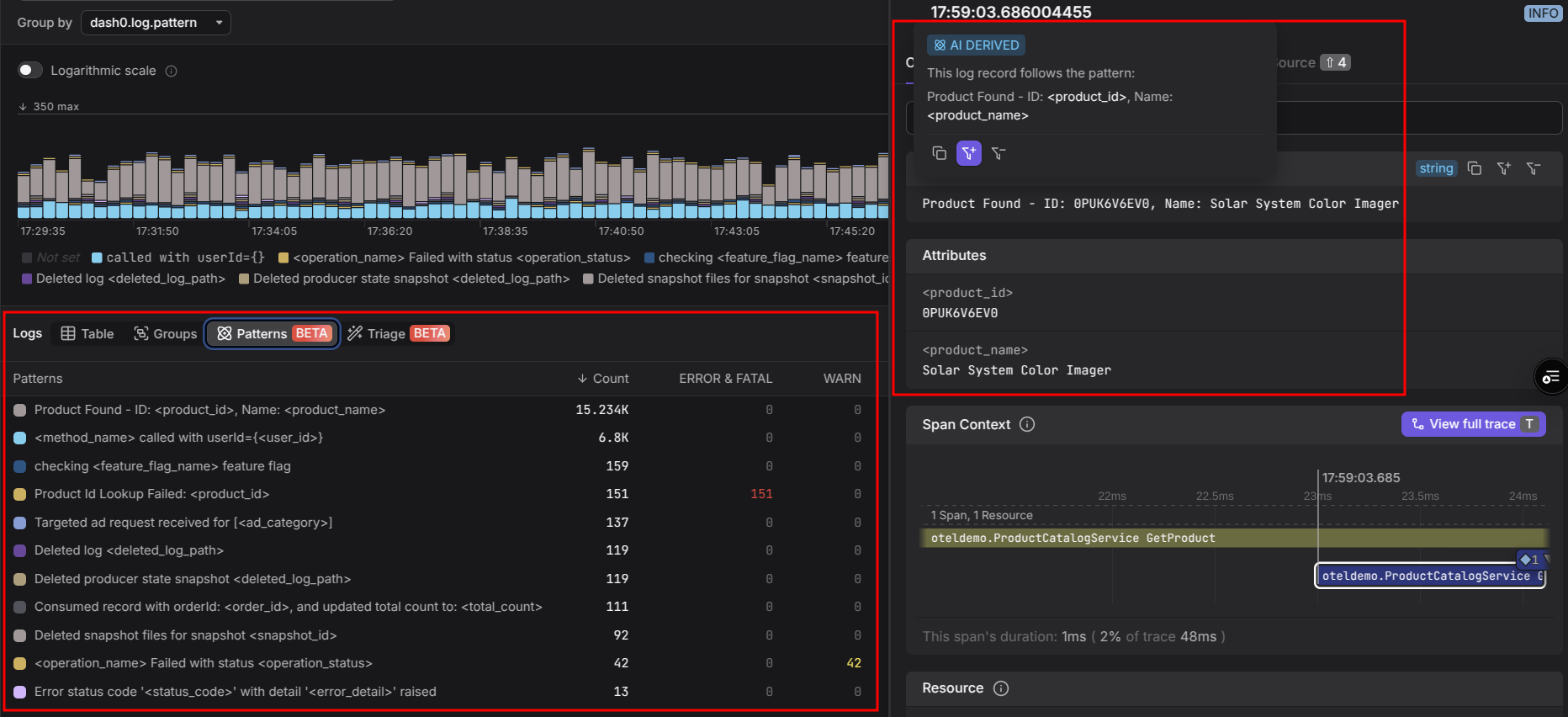Open the Triage BETA tab
Image resolution: width=1568 pixels, height=717 pixels.
pyautogui.click(x=398, y=334)
